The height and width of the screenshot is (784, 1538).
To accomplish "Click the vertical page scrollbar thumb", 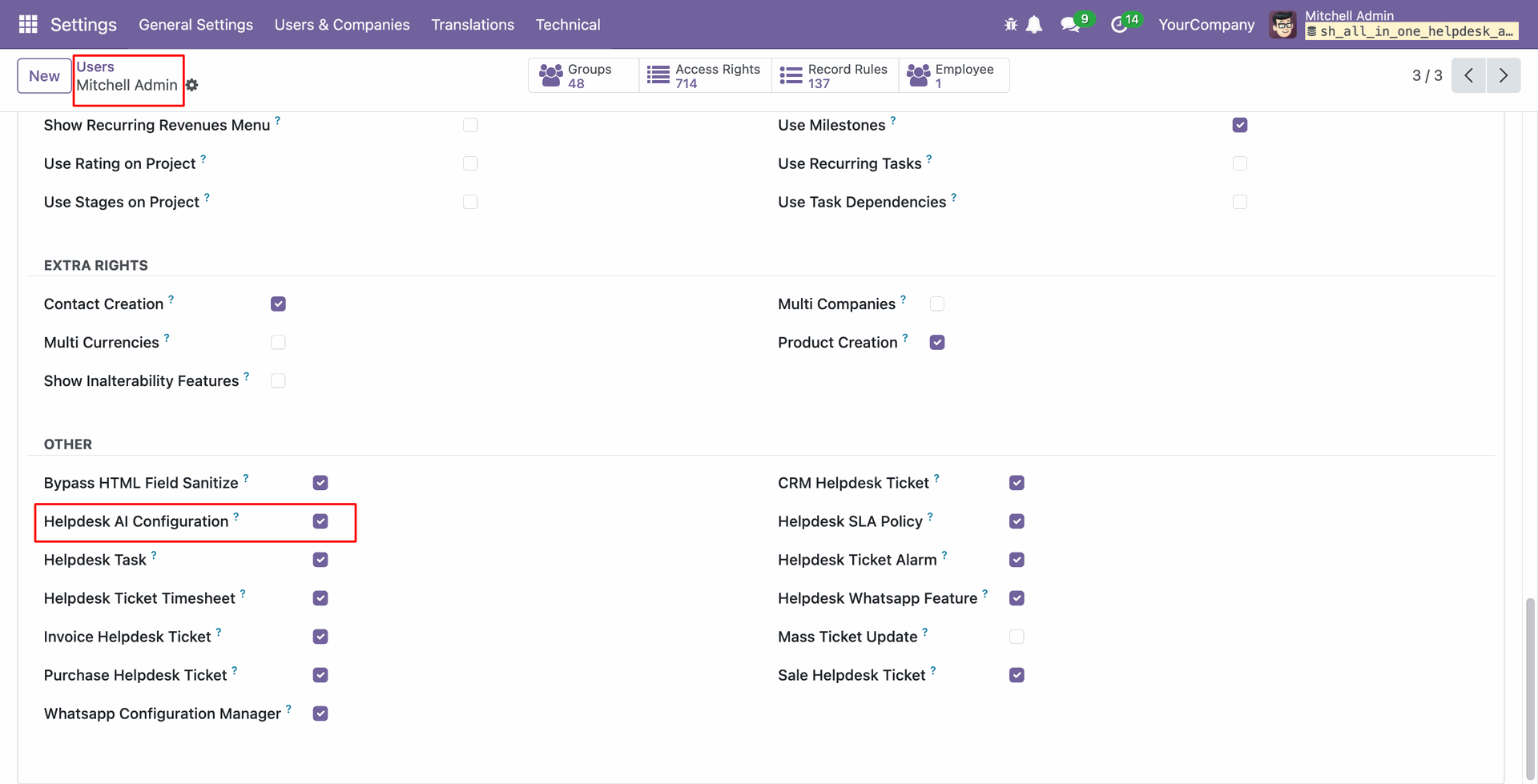I will click(x=1530, y=687).
